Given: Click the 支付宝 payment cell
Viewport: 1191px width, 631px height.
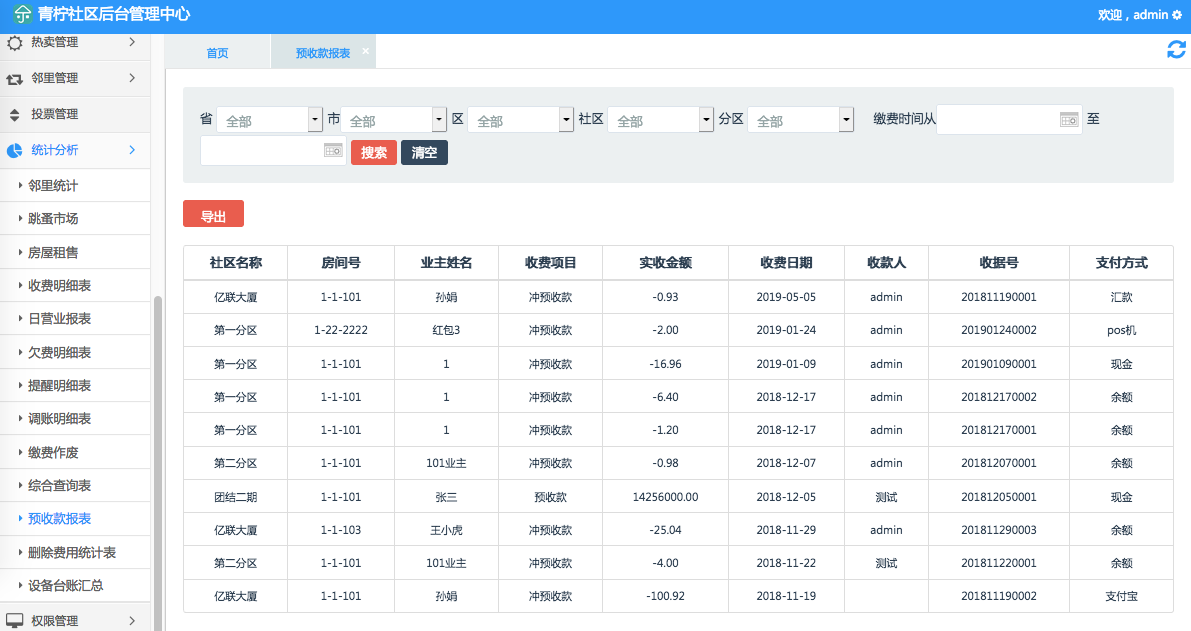Looking at the screenshot, I should coord(1121,596).
